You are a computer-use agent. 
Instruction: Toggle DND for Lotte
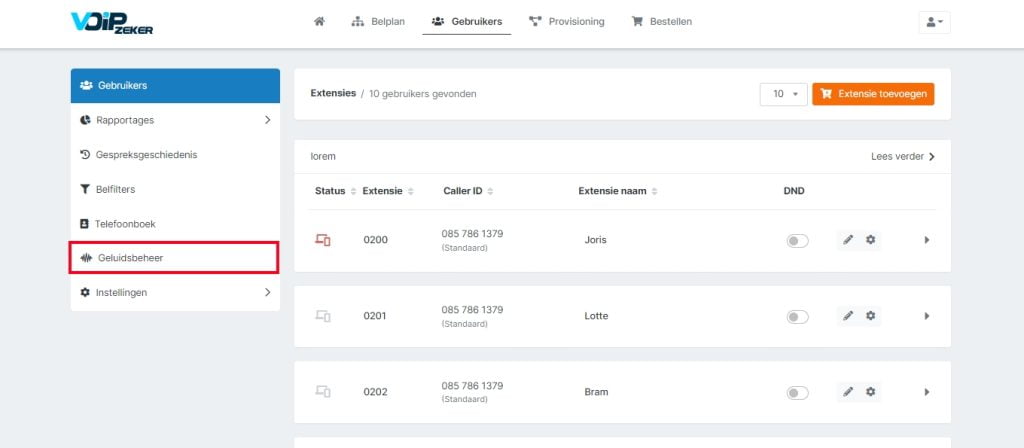click(x=797, y=317)
